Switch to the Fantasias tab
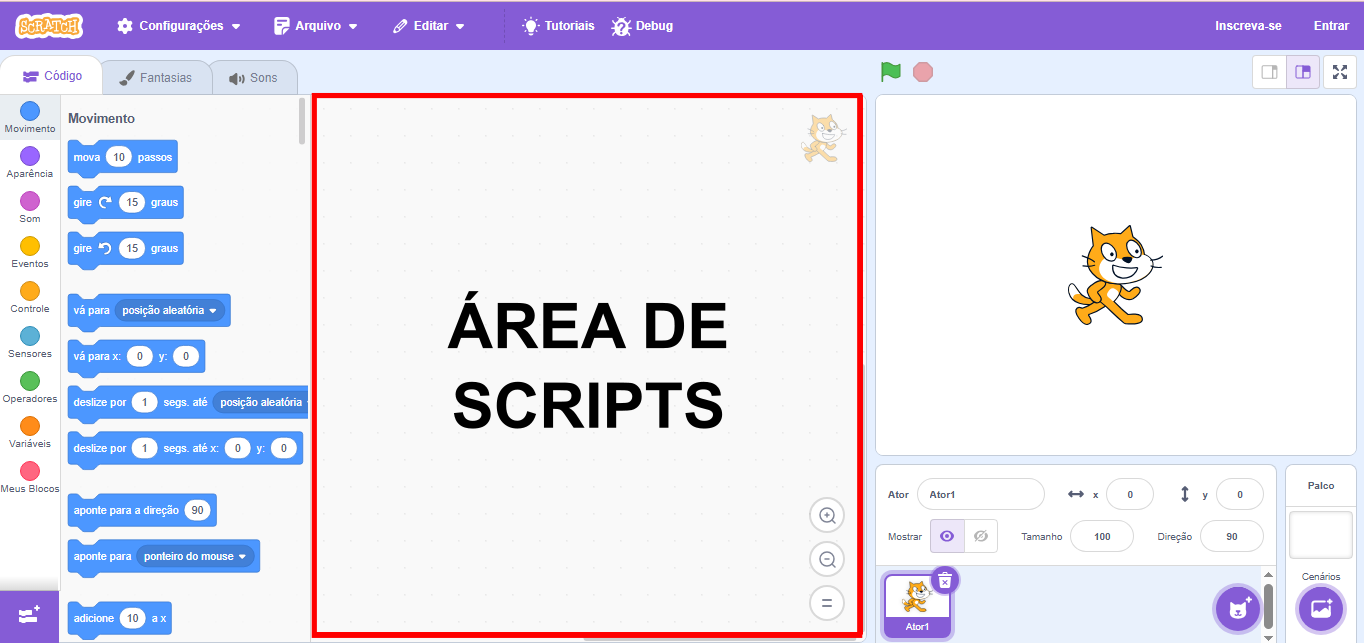This screenshot has height=643, width=1364. click(156, 78)
